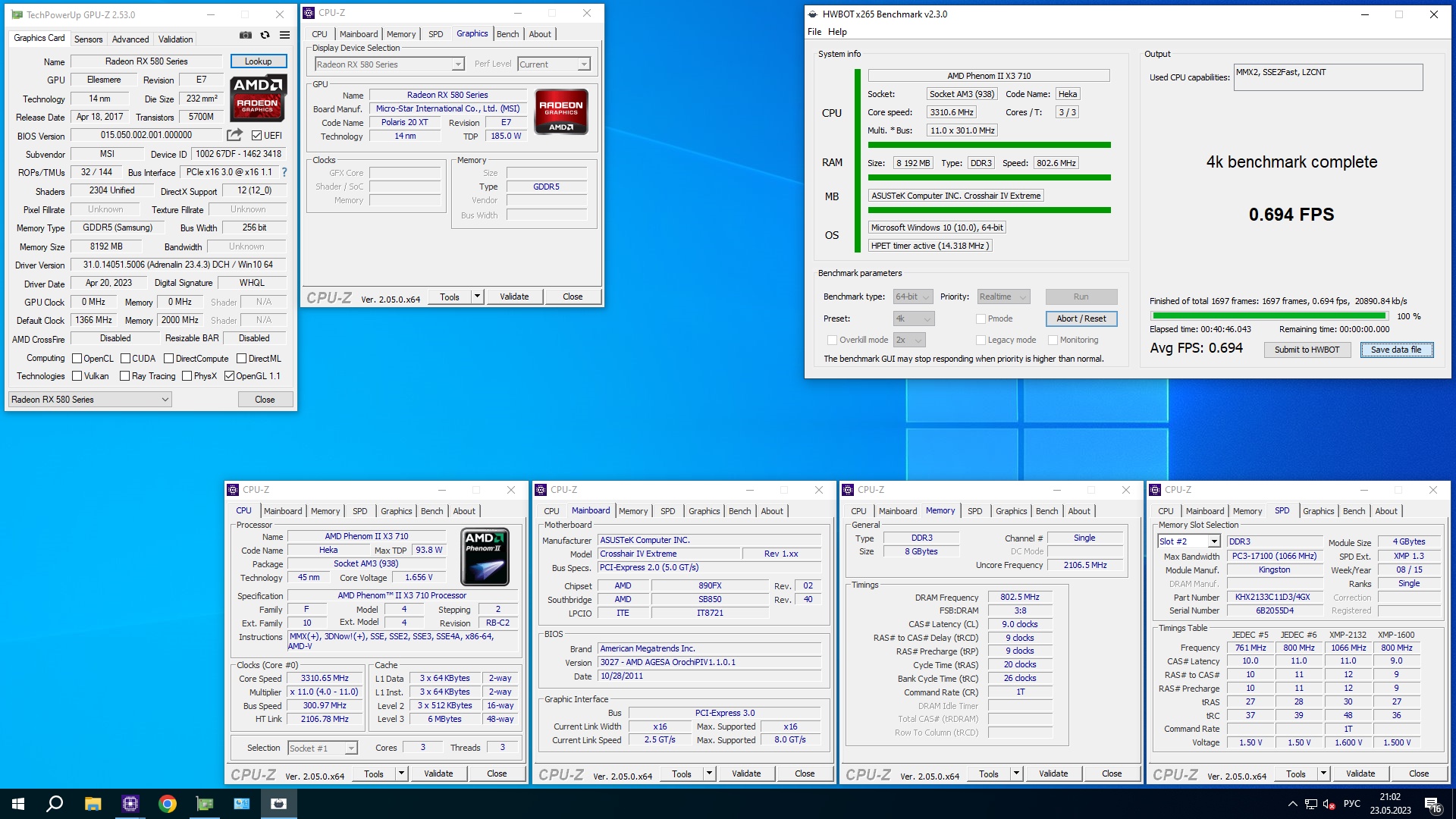This screenshot has width=1456, height=819.
Task: Show hidden system tray icons
Action: [x=1292, y=804]
